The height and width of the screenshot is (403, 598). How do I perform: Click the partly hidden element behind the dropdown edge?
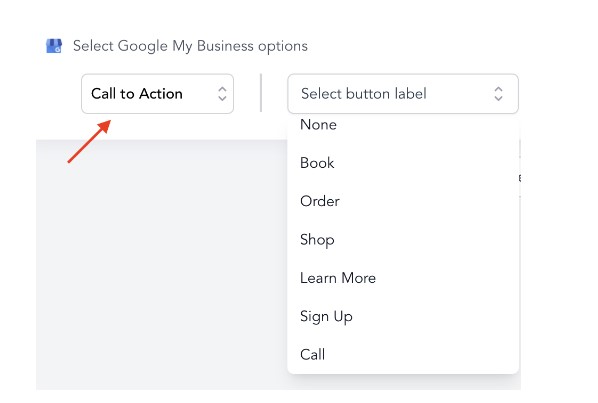click(520, 178)
